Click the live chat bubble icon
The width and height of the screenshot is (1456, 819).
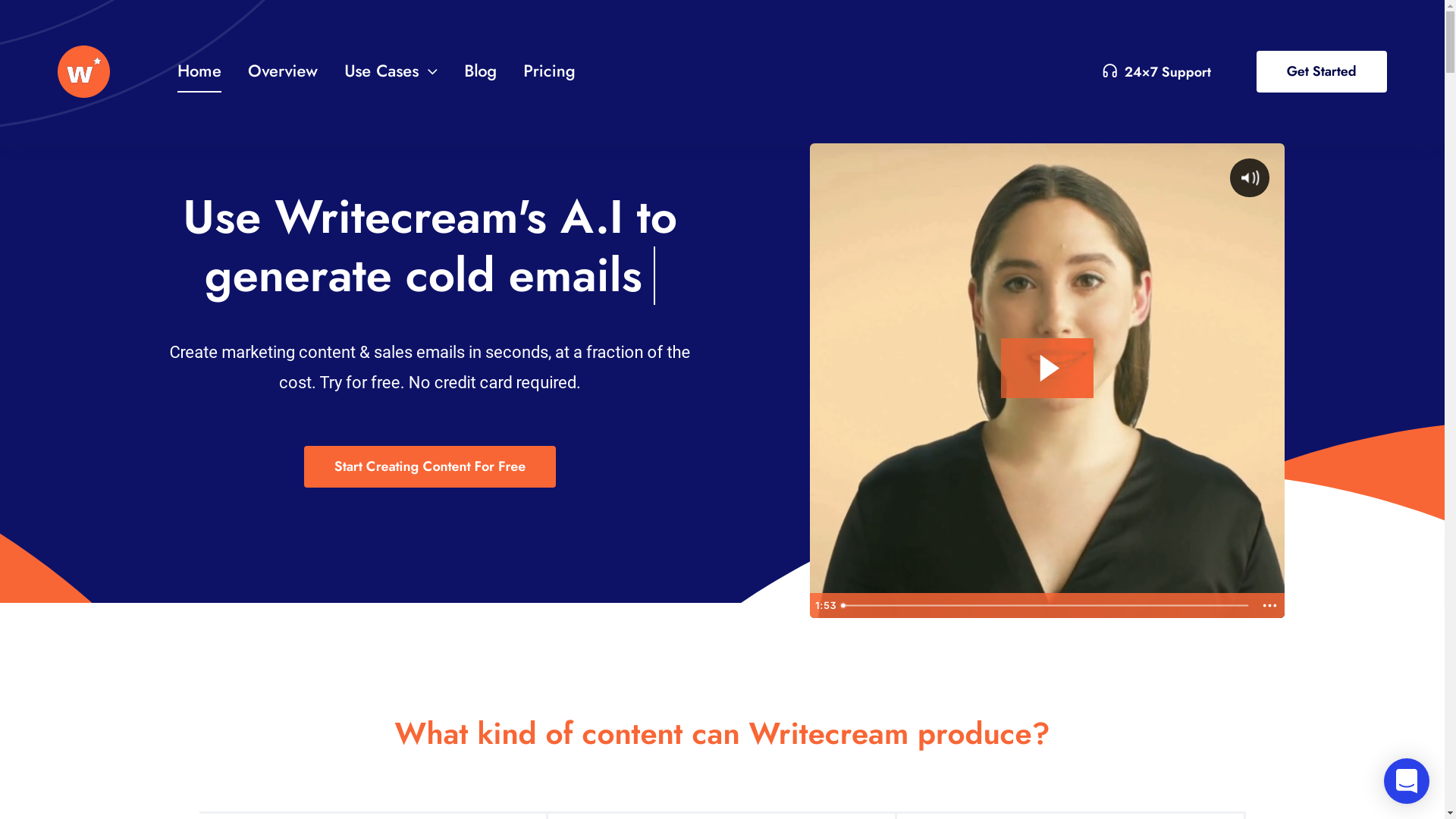coord(1407,781)
